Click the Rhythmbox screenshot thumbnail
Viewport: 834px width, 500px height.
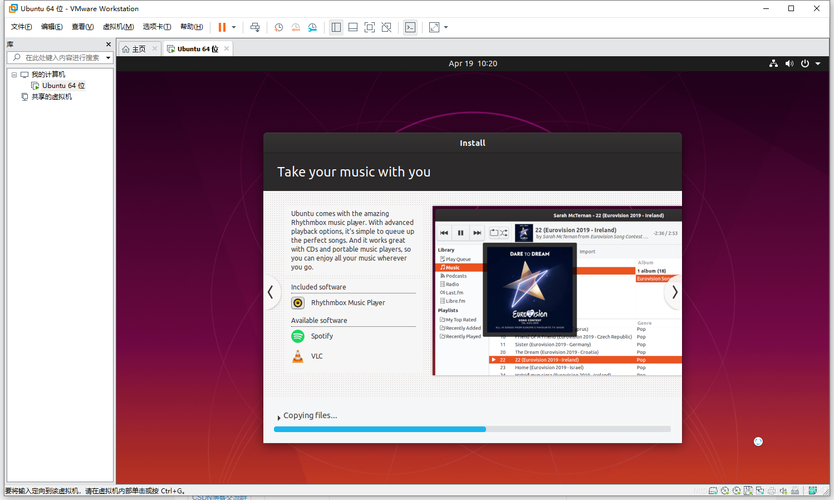coord(557,291)
